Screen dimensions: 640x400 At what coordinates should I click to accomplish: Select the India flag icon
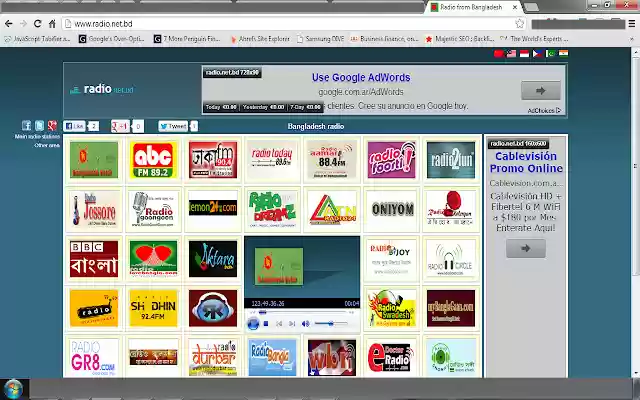pyautogui.click(x=564, y=53)
